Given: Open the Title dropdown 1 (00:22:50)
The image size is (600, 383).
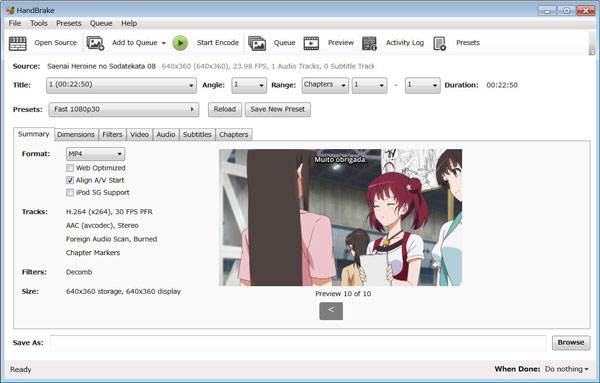Looking at the screenshot, I should (x=121, y=85).
